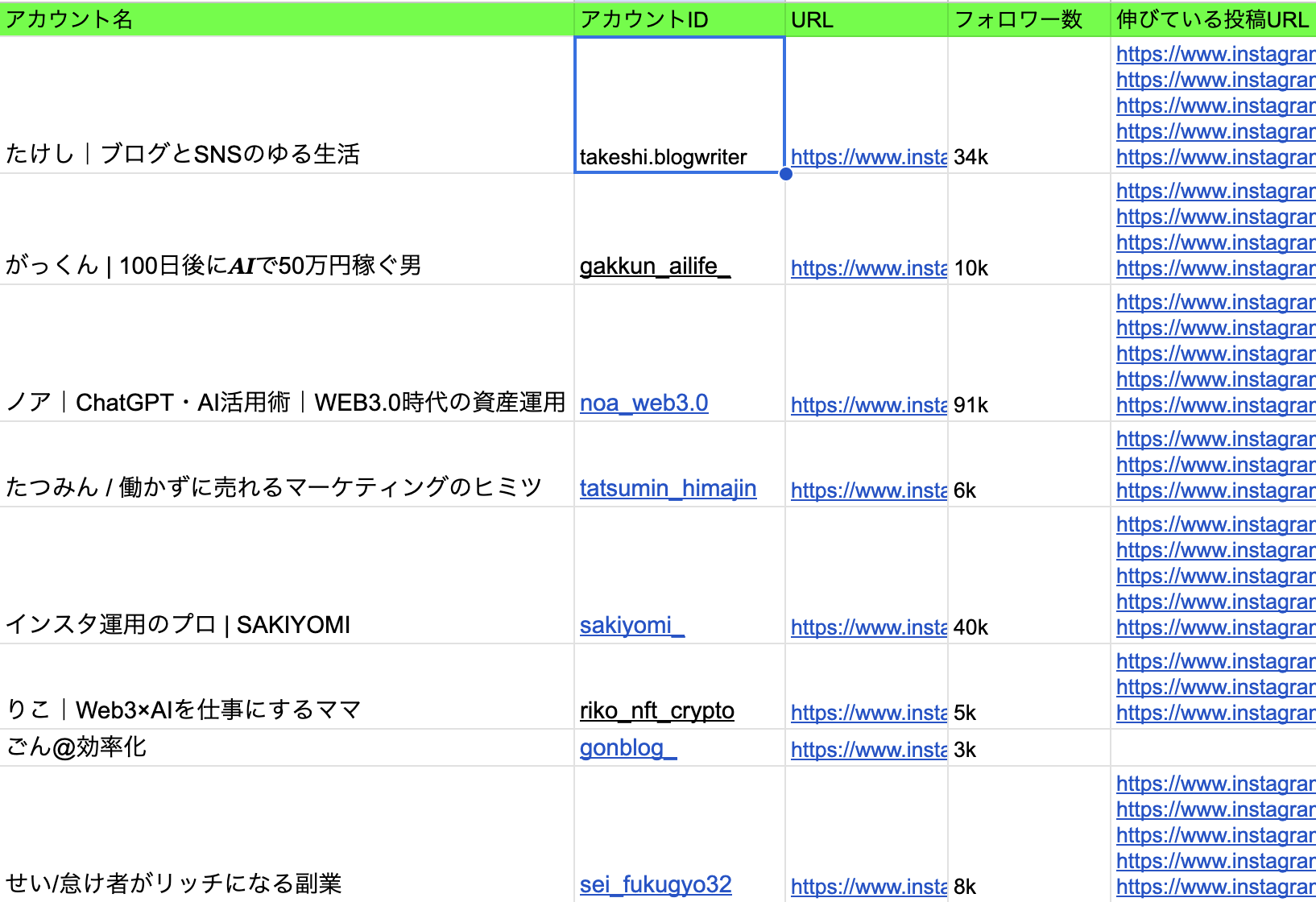
Task: Open the first post link in the riko_nft_crypto row
Action: pos(1215,661)
